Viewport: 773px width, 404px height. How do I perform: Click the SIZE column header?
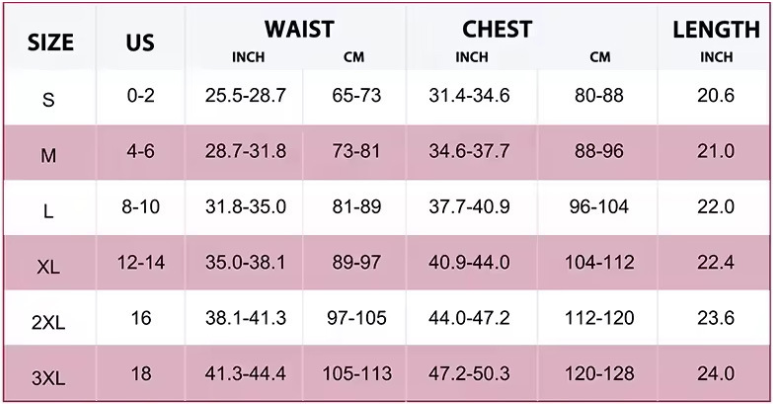[x=50, y=43]
